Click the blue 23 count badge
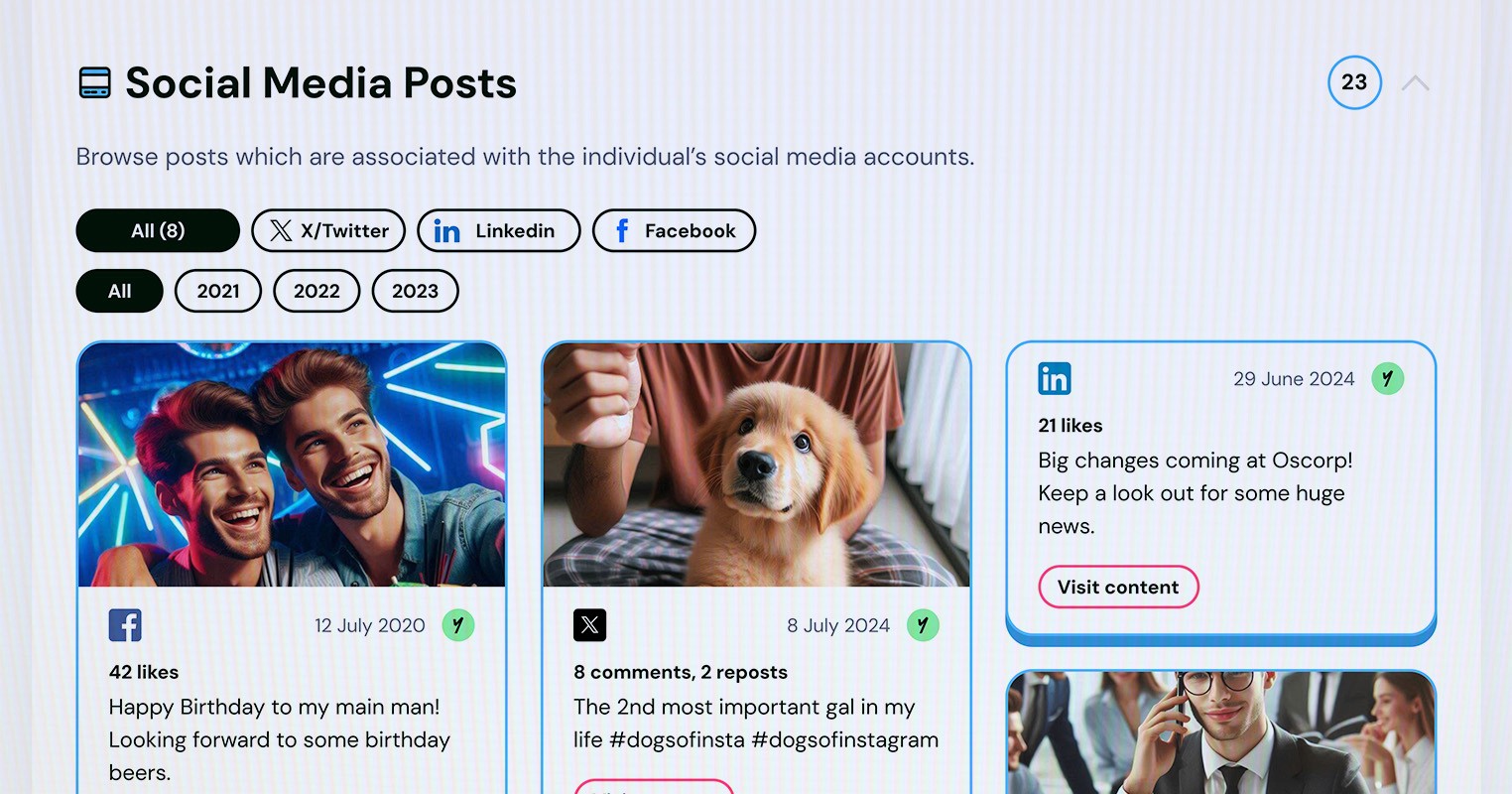The image size is (1512, 794). pyautogui.click(x=1354, y=83)
